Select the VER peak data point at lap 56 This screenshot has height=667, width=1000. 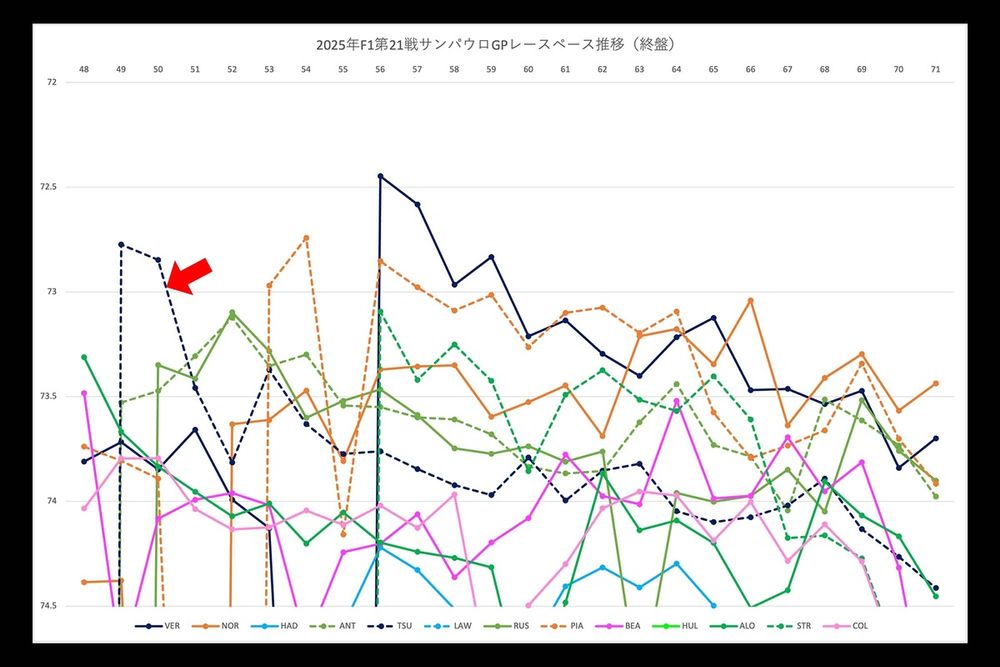(x=380, y=175)
